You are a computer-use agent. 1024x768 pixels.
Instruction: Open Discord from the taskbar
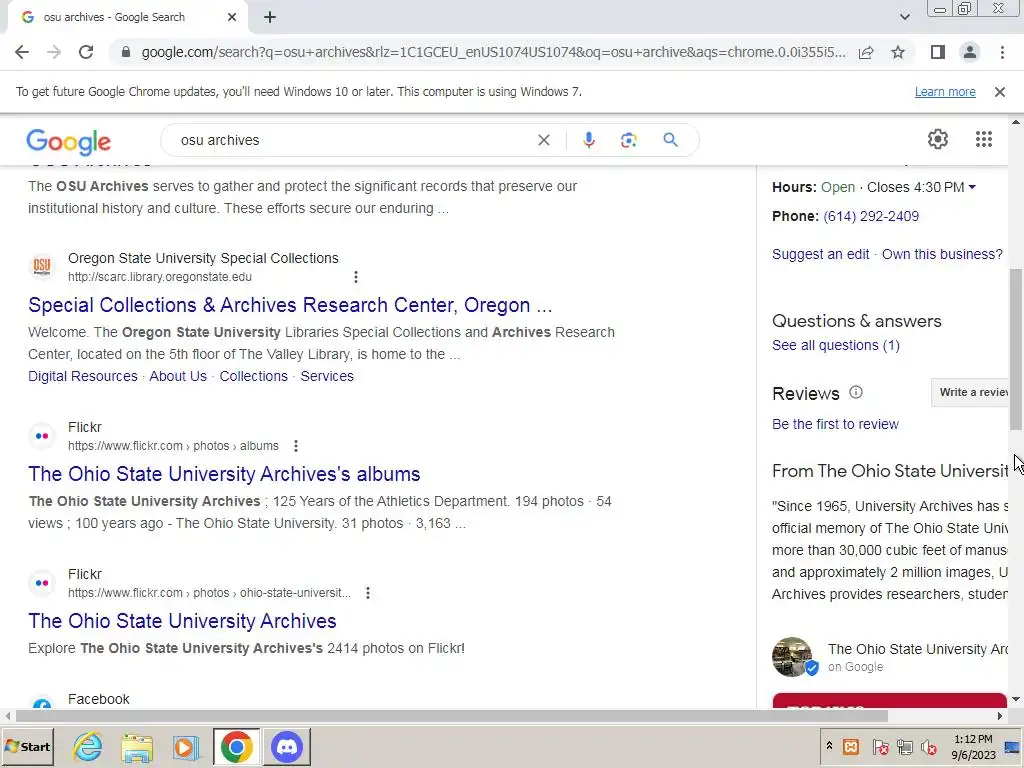tap(287, 747)
